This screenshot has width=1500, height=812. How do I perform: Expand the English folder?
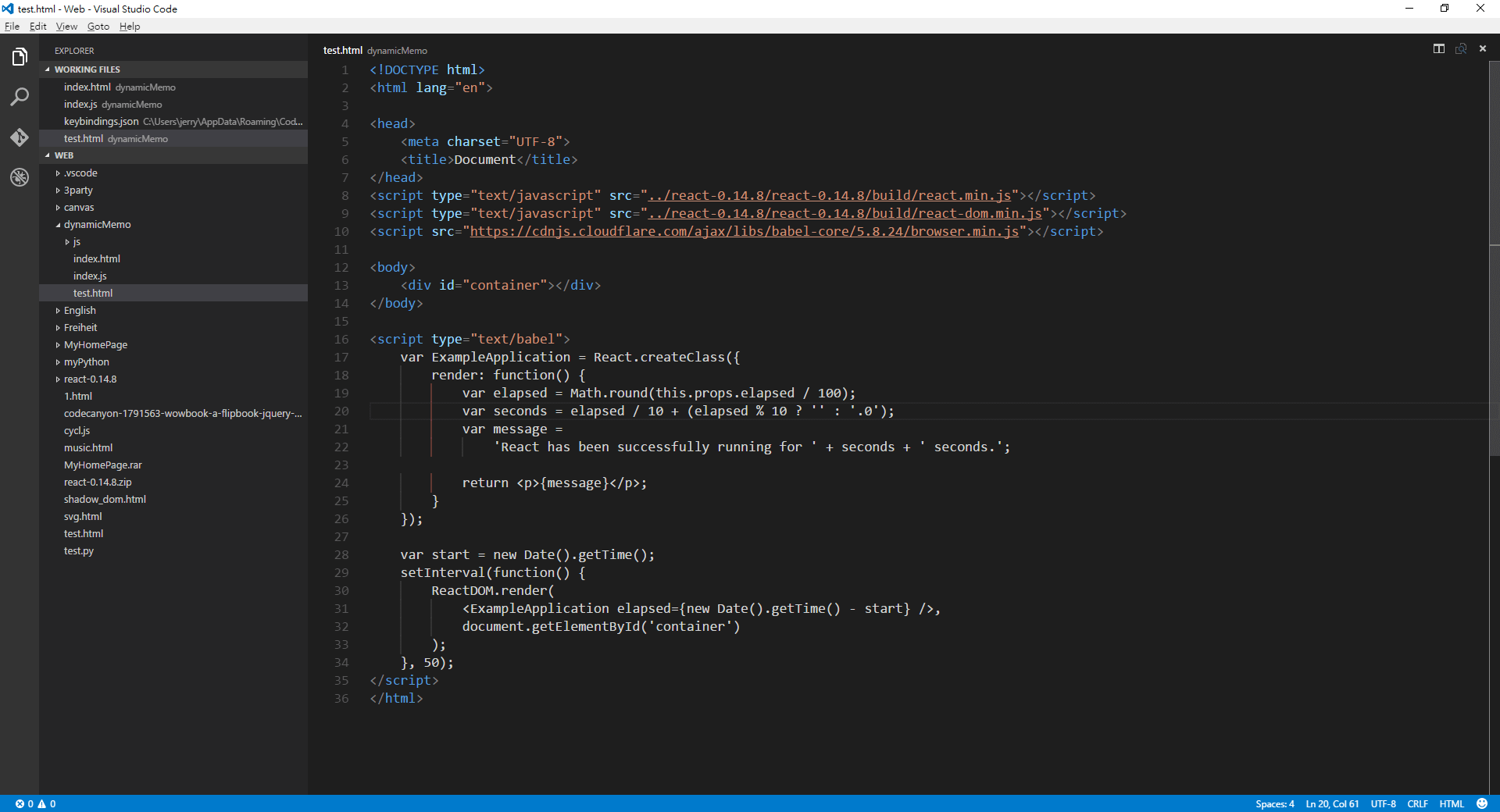(x=173, y=310)
